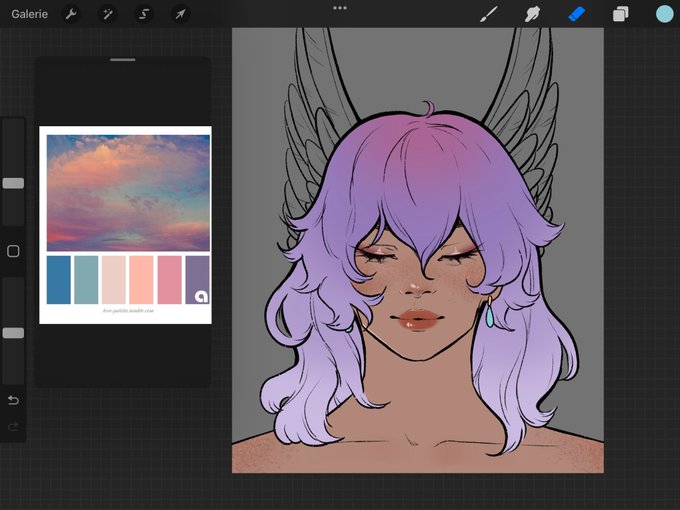The width and height of the screenshot is (680, 510).
Task: Open the active color circle picker
Action: 664,14
